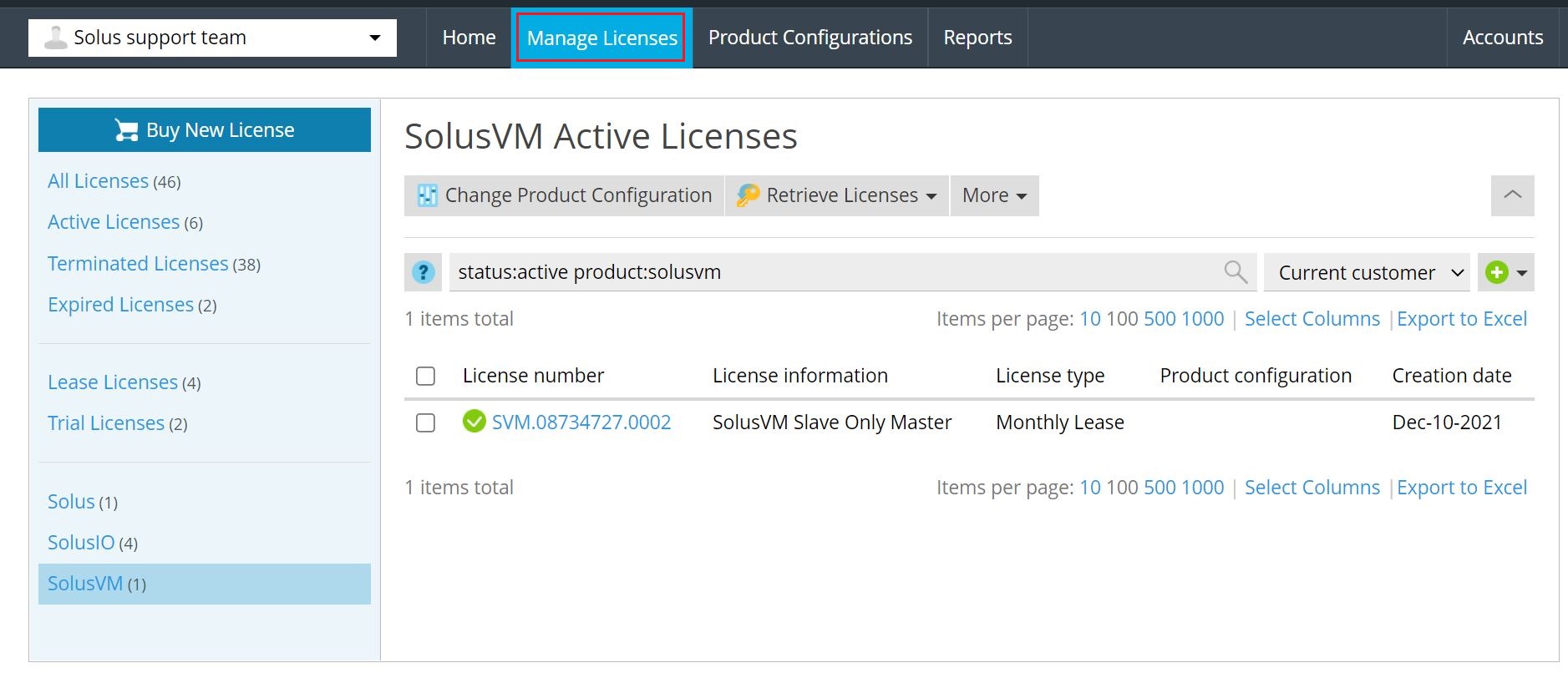The width and height of the screenshot is (1568, 673).
Task: Sort by Creation date column header
Action: (1452, 376)
